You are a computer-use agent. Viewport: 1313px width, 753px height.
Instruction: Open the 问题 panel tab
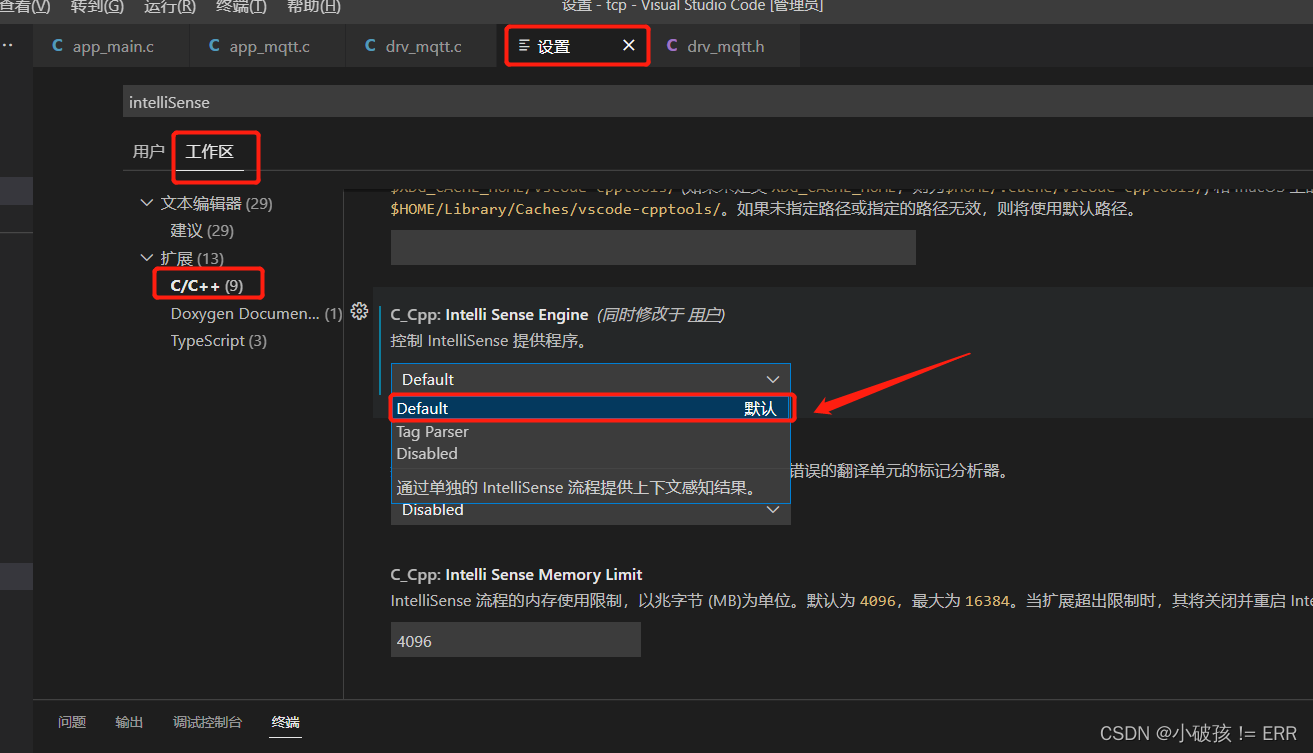click(72, 722)
